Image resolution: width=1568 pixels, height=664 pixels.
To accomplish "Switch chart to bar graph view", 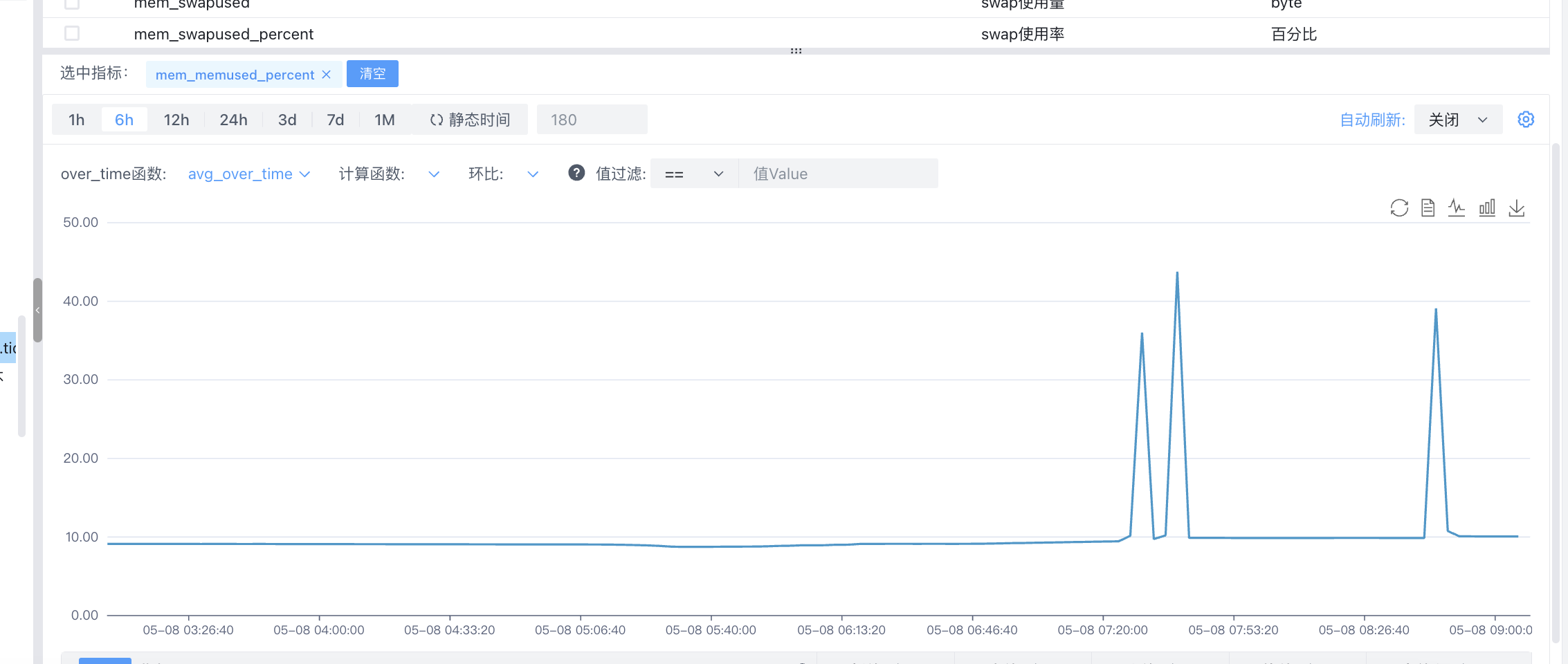I will coord(1487,207).
